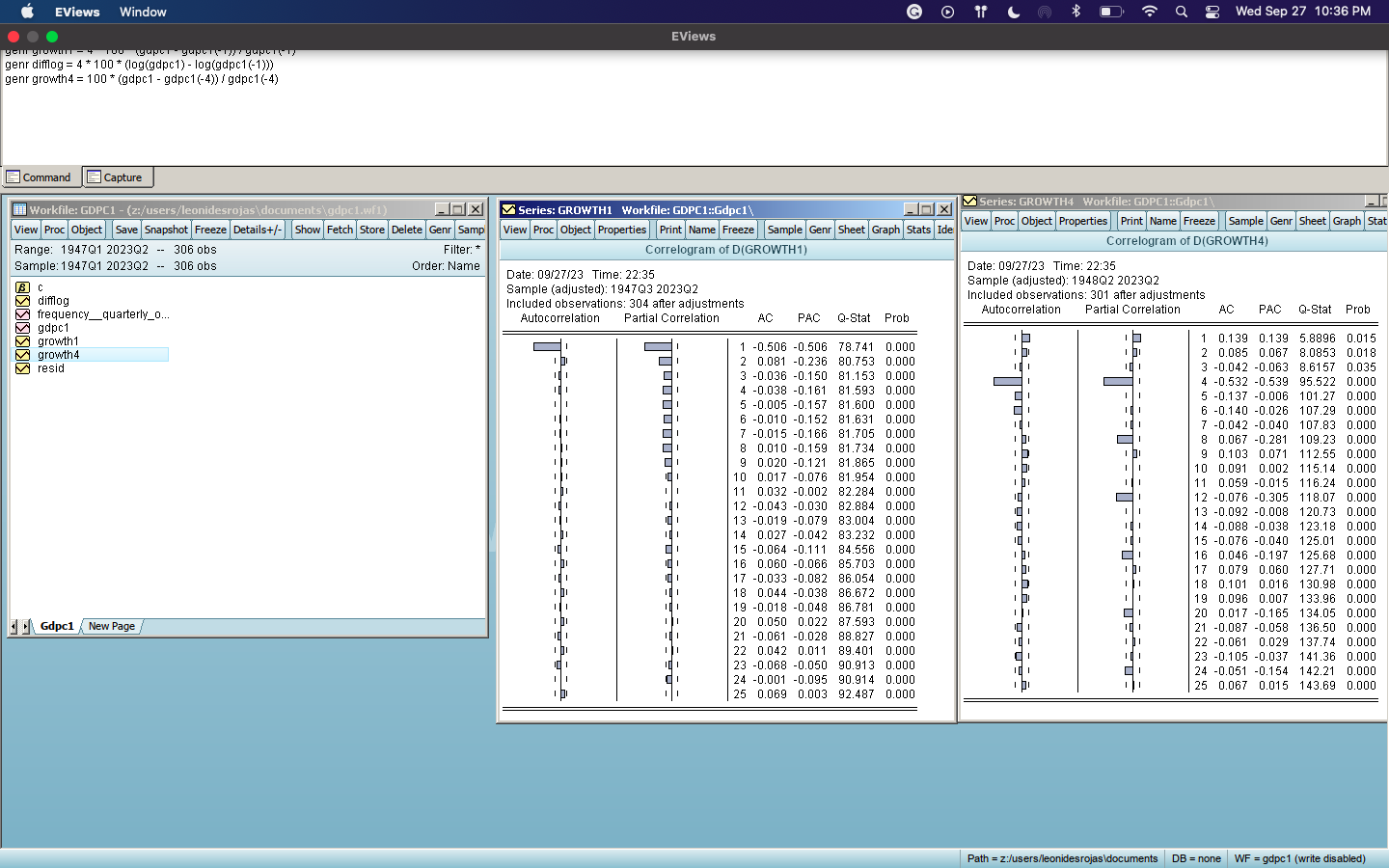The image size is (1389, 868).
Task: Select the Gdpc1 page tab
Action: tap(56, 626)
